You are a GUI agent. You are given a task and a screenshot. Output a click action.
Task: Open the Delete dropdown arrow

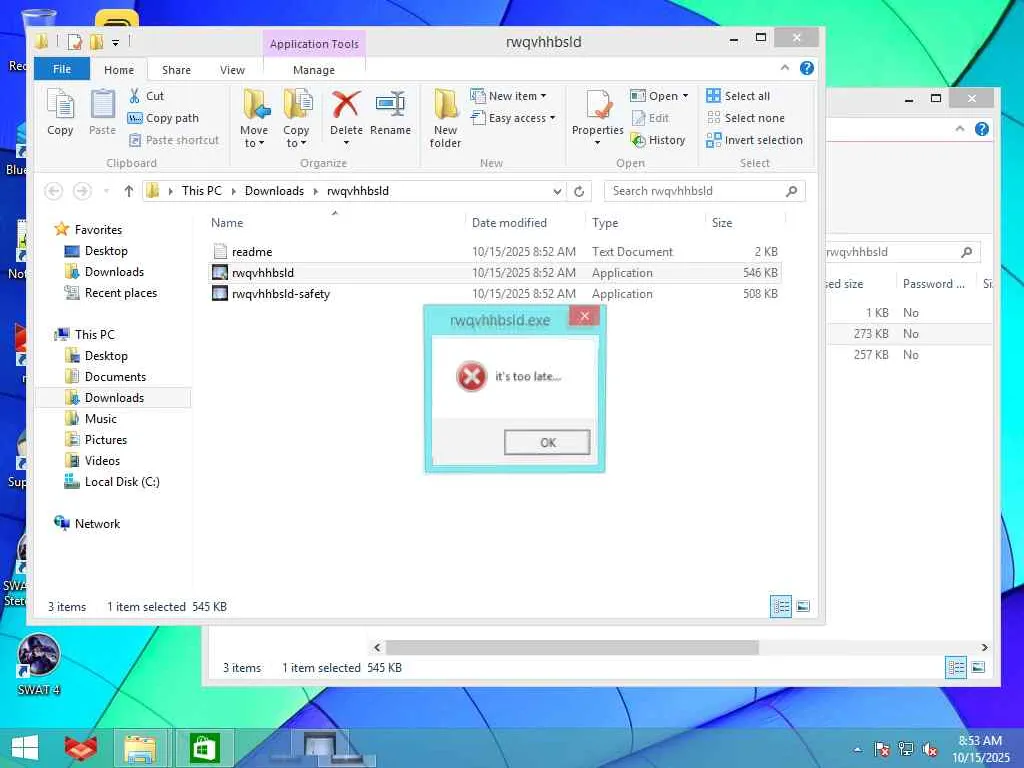[346, 143]
